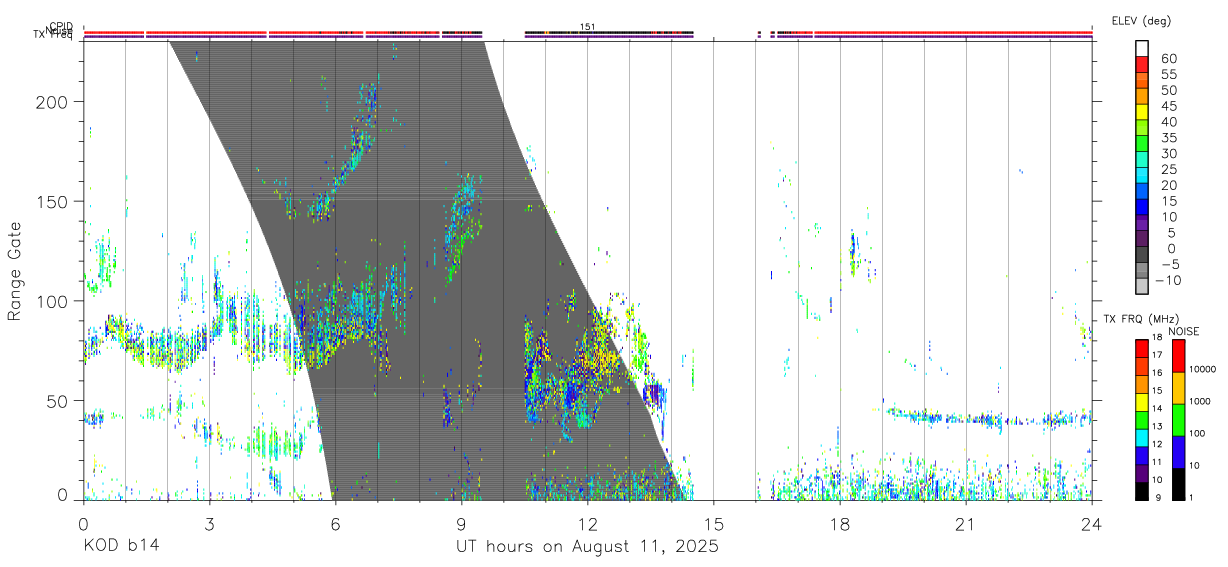1228x567 pixels.
Task: Click the black 9 MHz TX FRQ band
Action: click(1142, 491)
